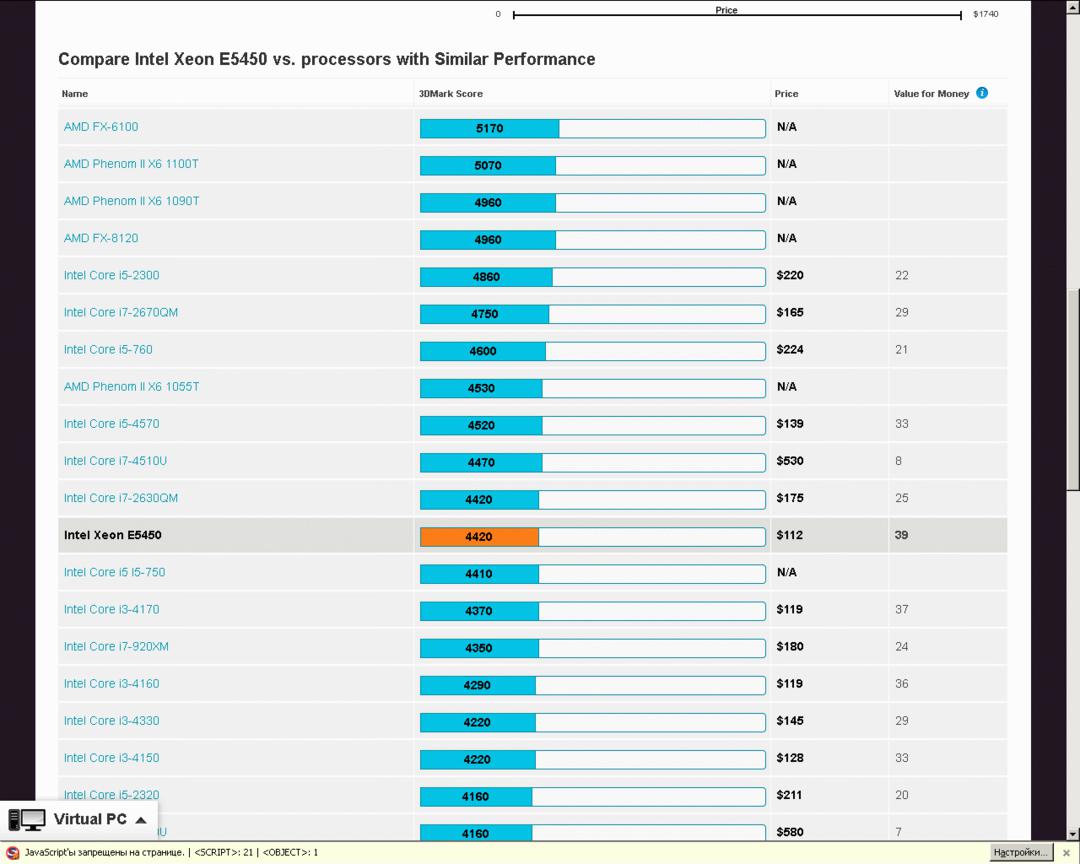Image resolution: width=1080 pixels, height=864 pixels.
Task: Click the $1740 maximum price label
Action: [986, 14]
